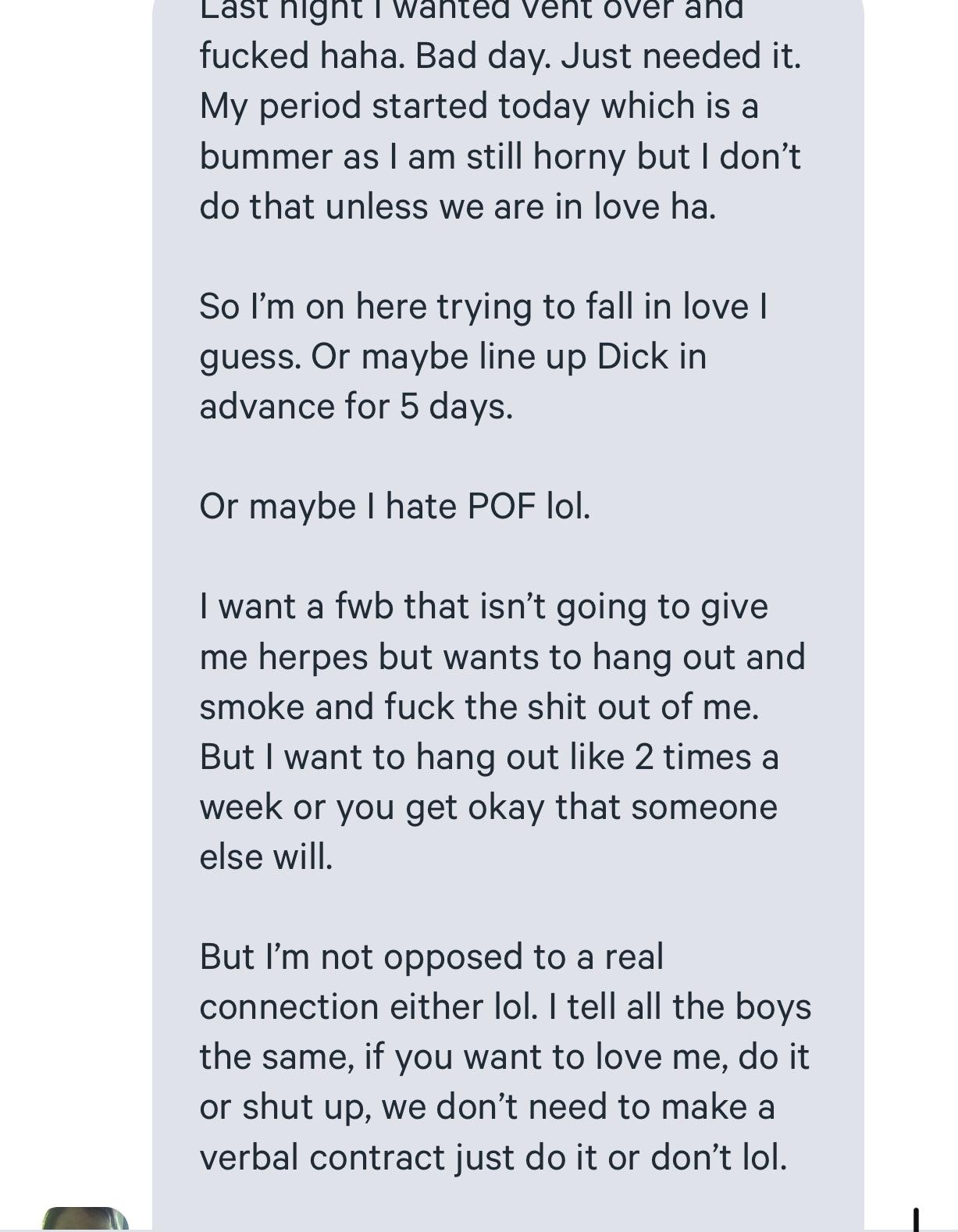Click the line starting "or shut up, we don't need"

pos(486,1106)
